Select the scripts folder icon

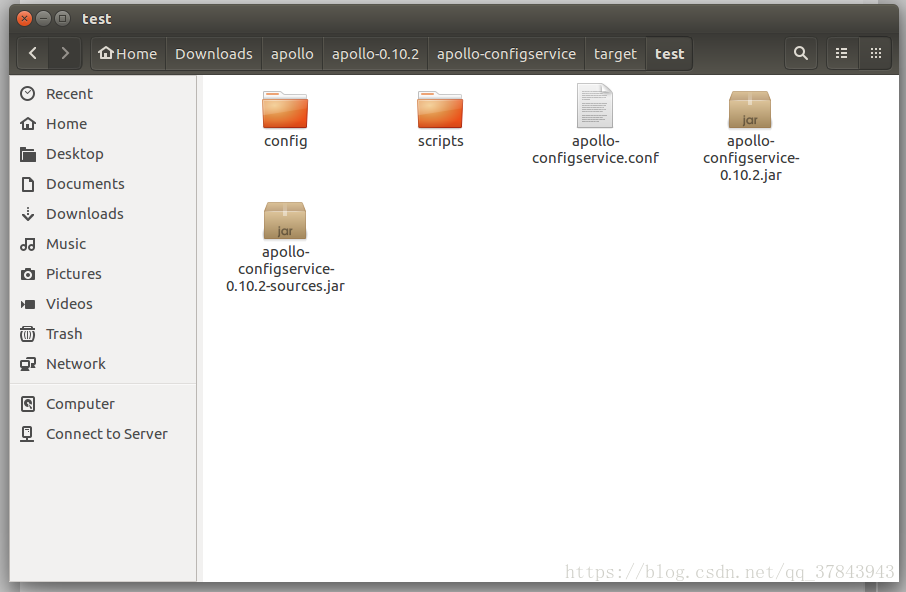tap(440, 109)
